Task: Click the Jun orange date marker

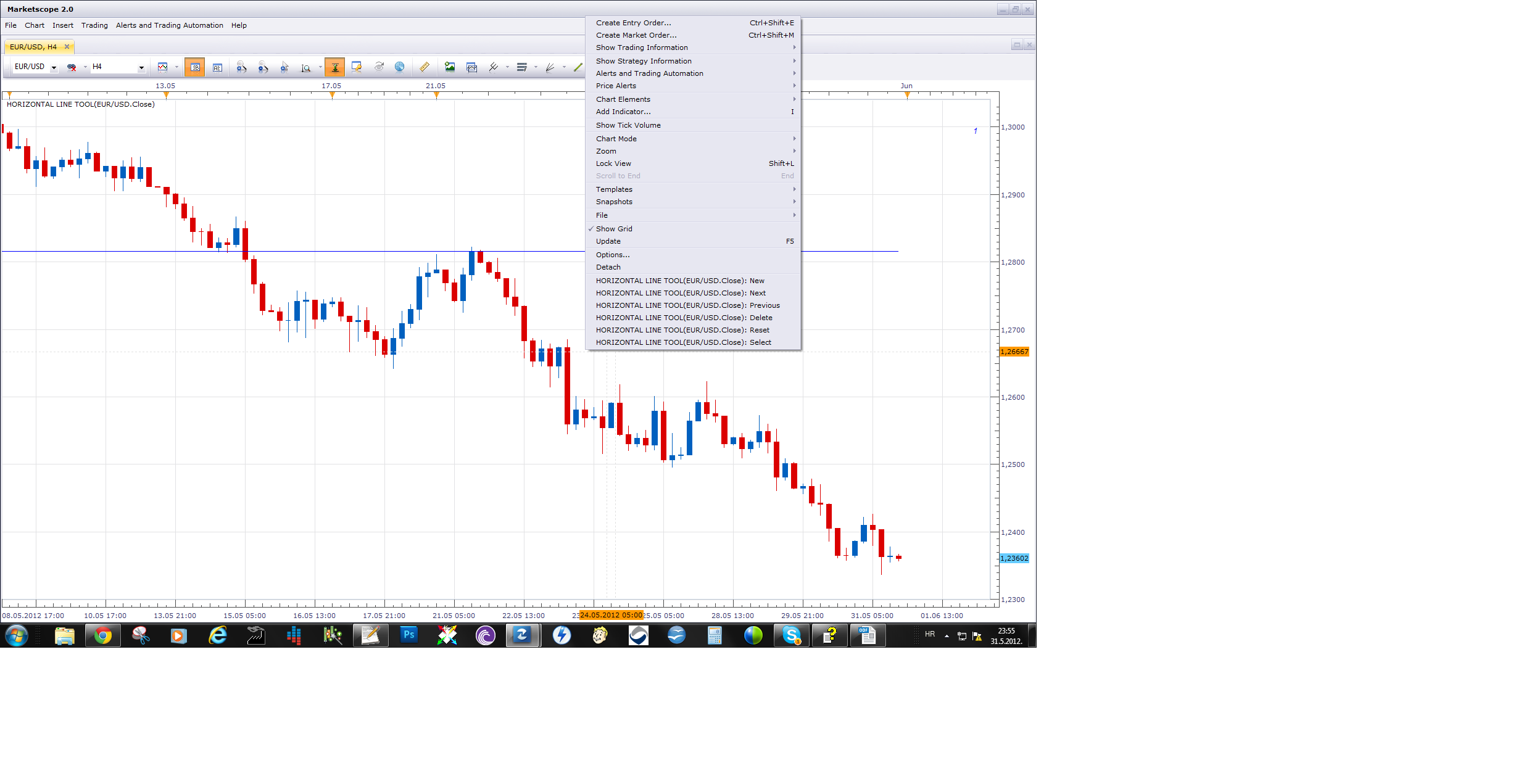Action: pyautogui.click(x=907, y=95)
